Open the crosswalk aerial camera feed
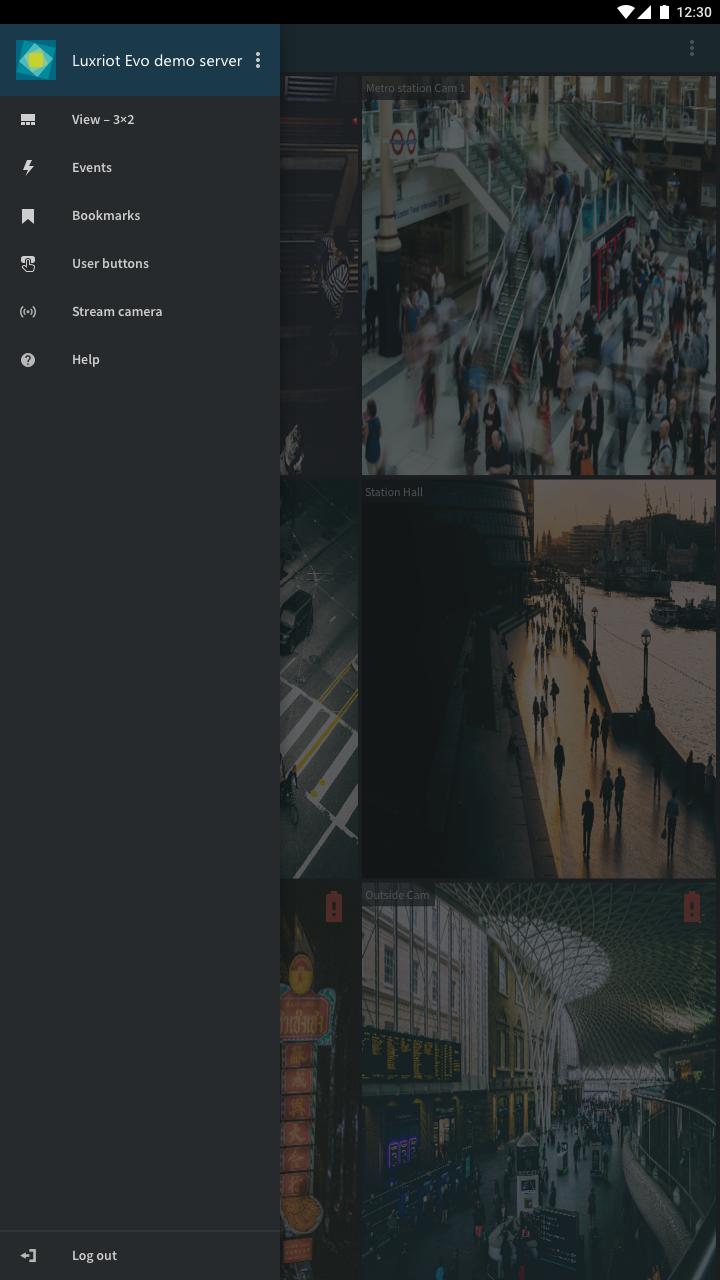The height and width of the screenshot is (1280, 720). pos(319,678)
